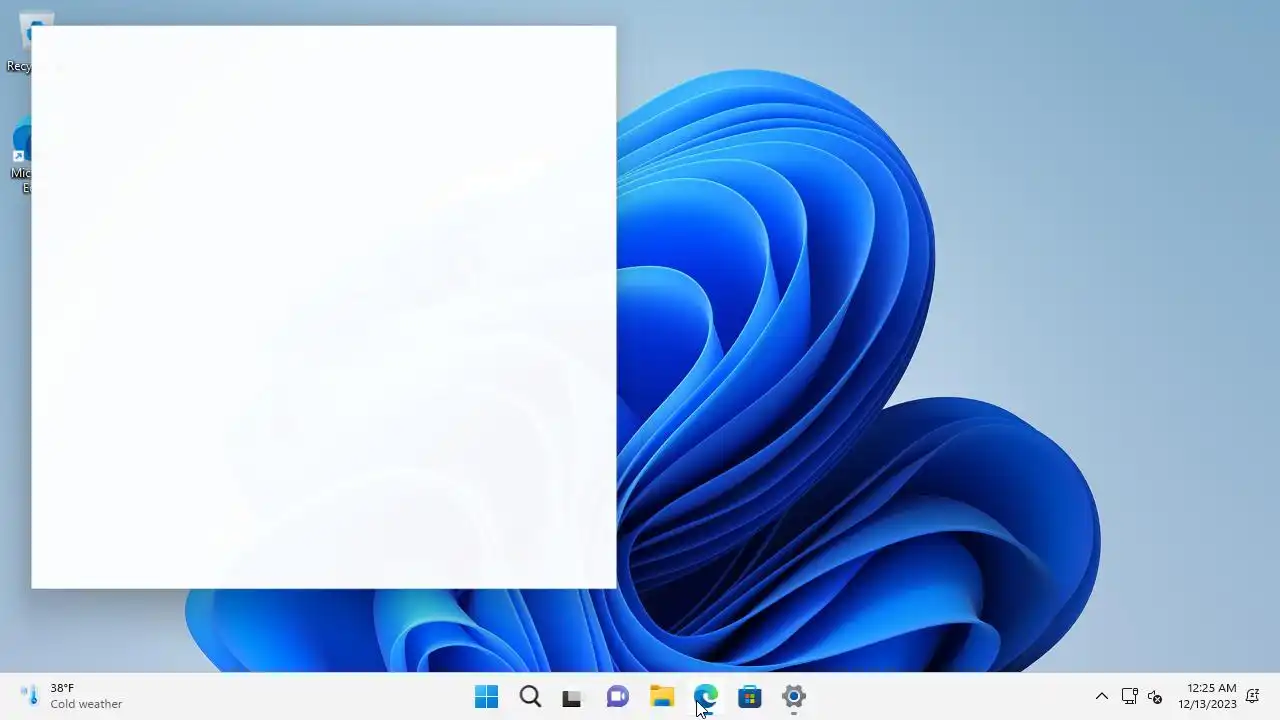Open Microsoft Store from taskbar
This screenshot has width=1280, height=720.
tap(750, 697)
